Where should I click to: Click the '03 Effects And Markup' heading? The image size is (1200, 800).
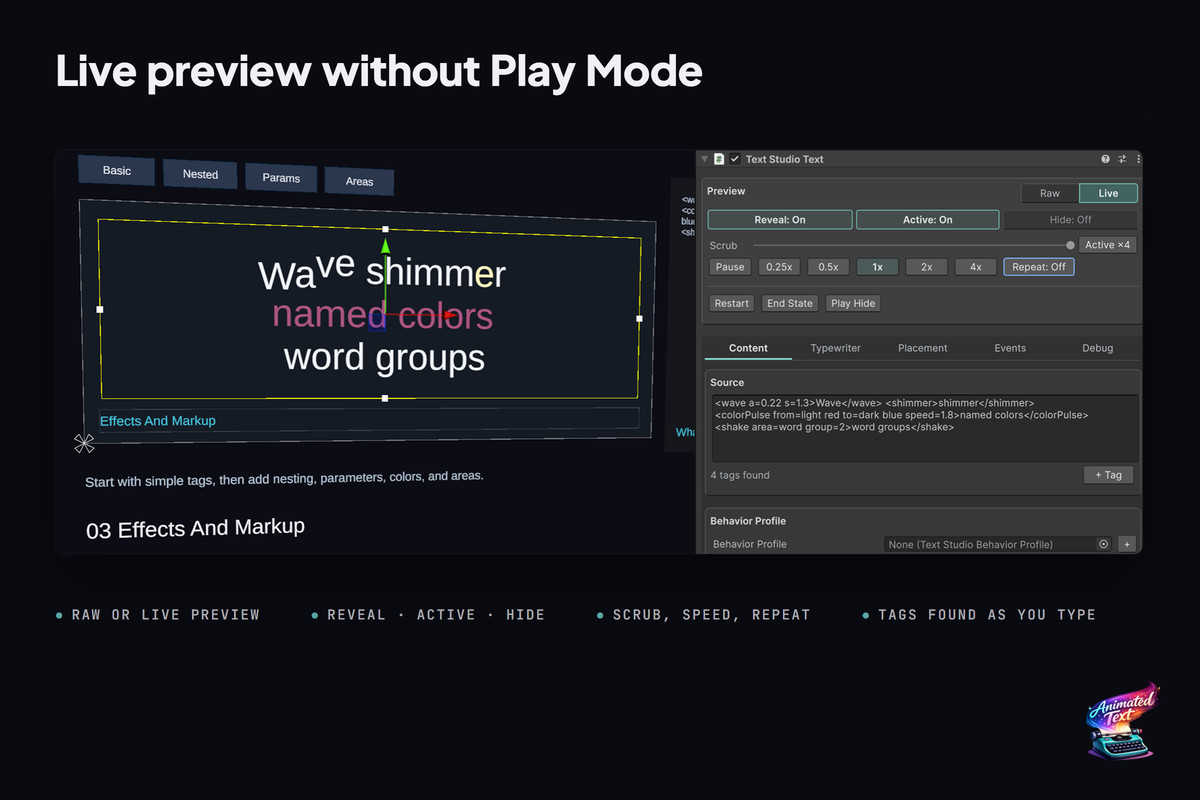(x=195, y=529)
